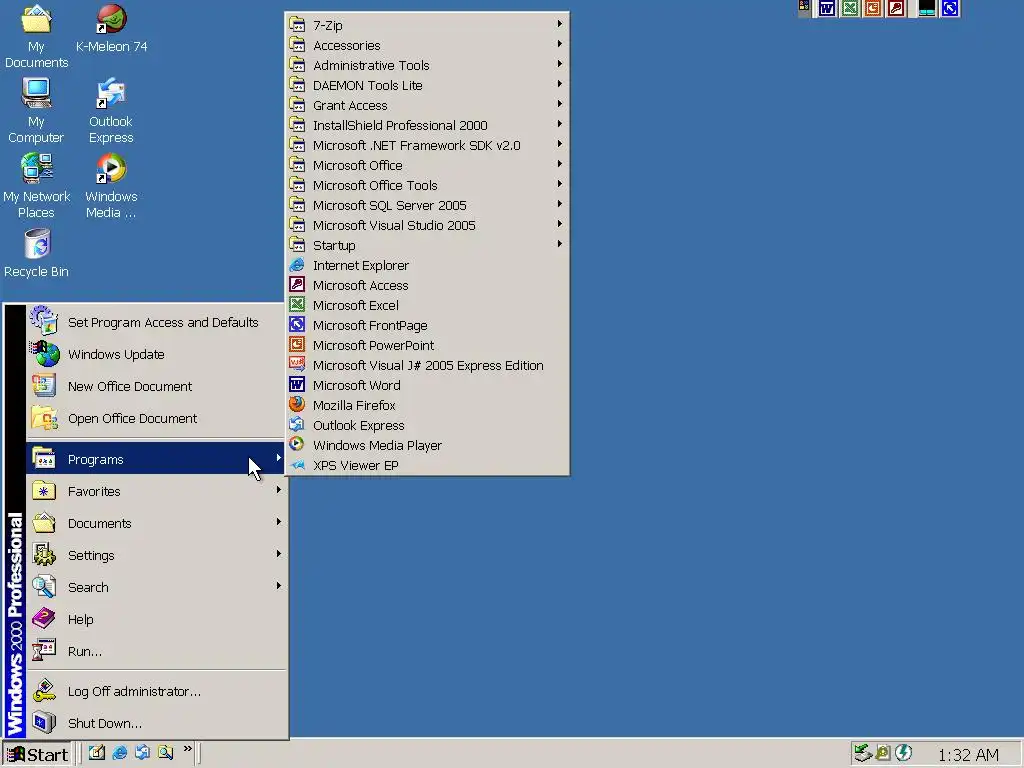
Task: Launch Microsoft PowerPoint from Programs
Action: tap(427, 345)
